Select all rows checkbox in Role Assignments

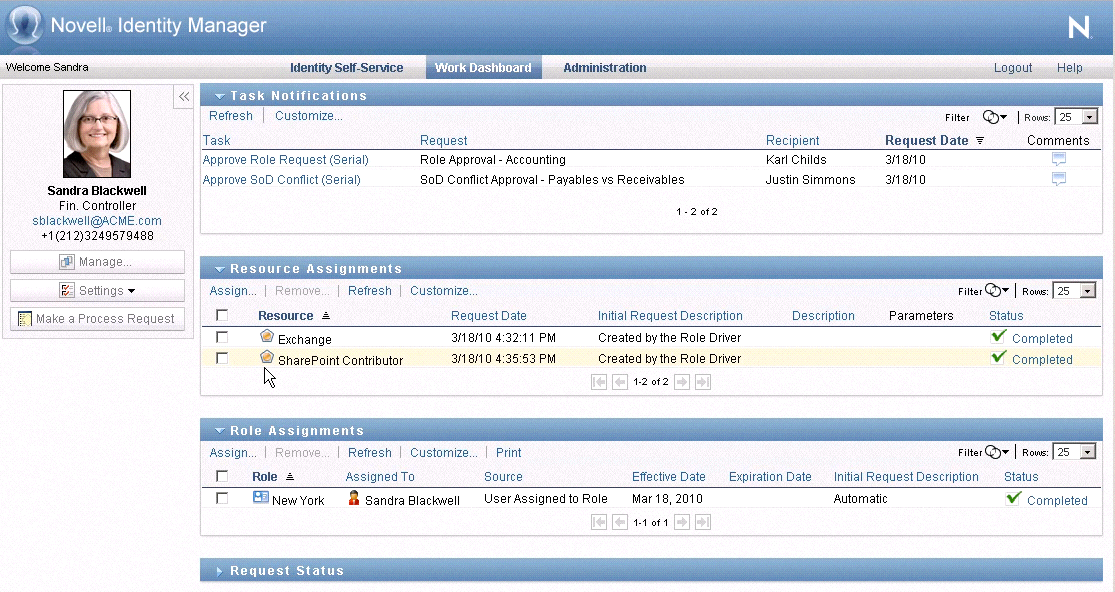point(222,476)
